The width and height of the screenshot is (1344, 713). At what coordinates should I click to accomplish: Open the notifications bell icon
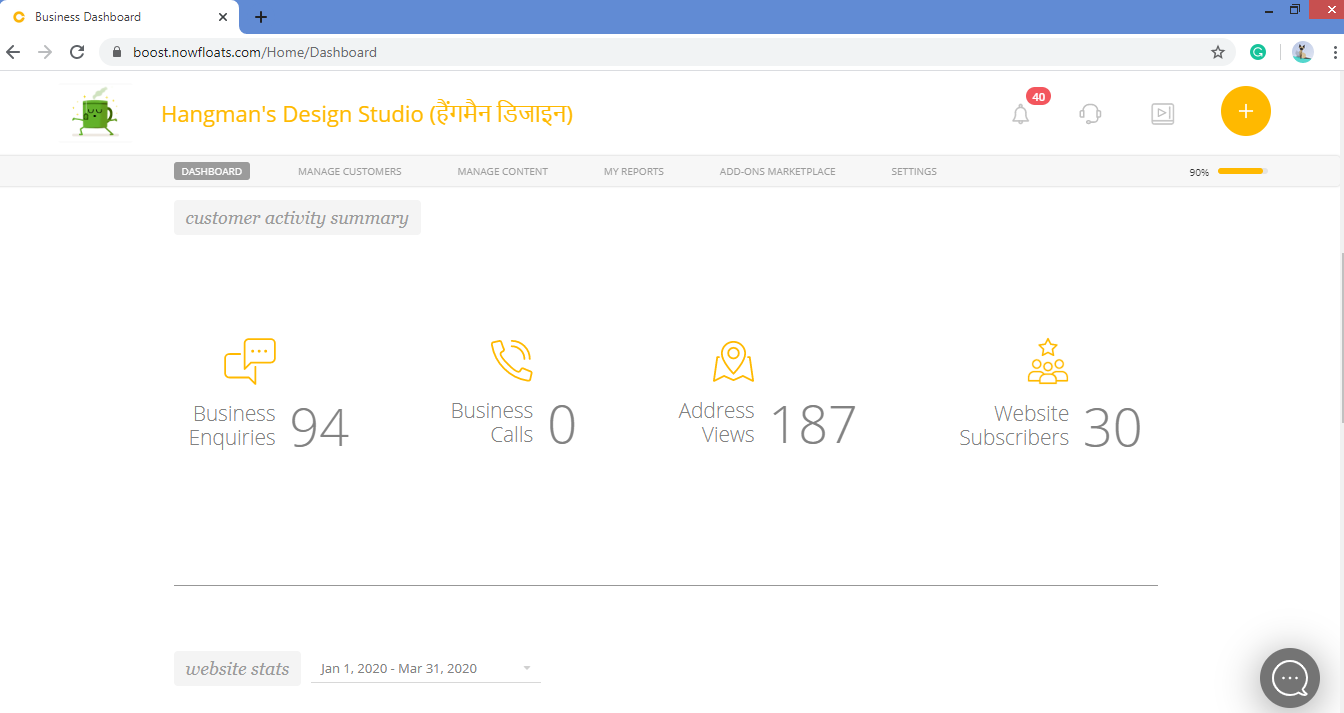click(1020, 114)
